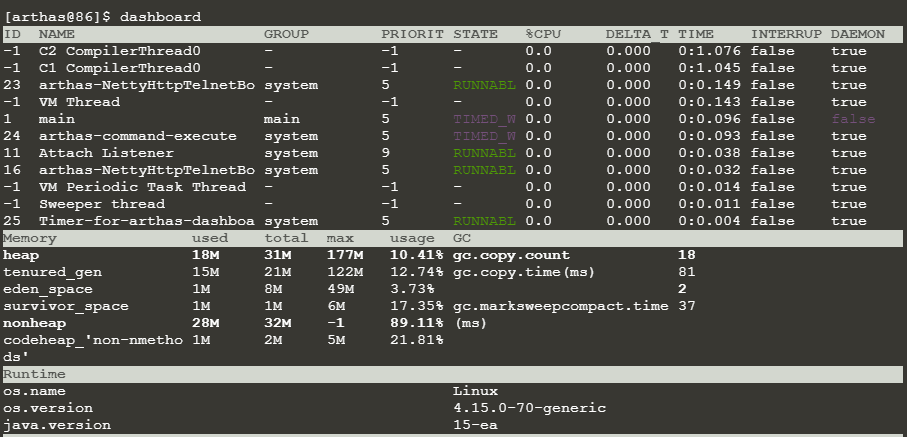The image size is (907, 437).
Task: Click heap usage 10.41%
Action: [x=416, y=255]
